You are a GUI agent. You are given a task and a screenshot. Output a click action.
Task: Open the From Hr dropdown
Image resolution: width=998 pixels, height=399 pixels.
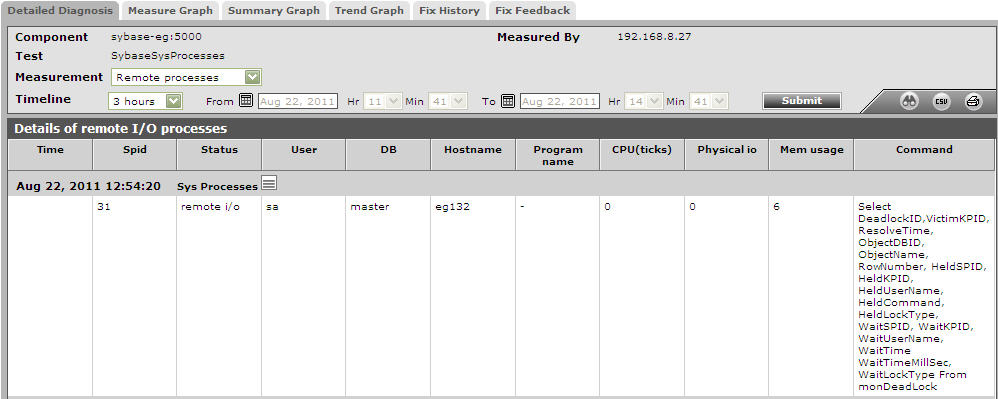383,101
